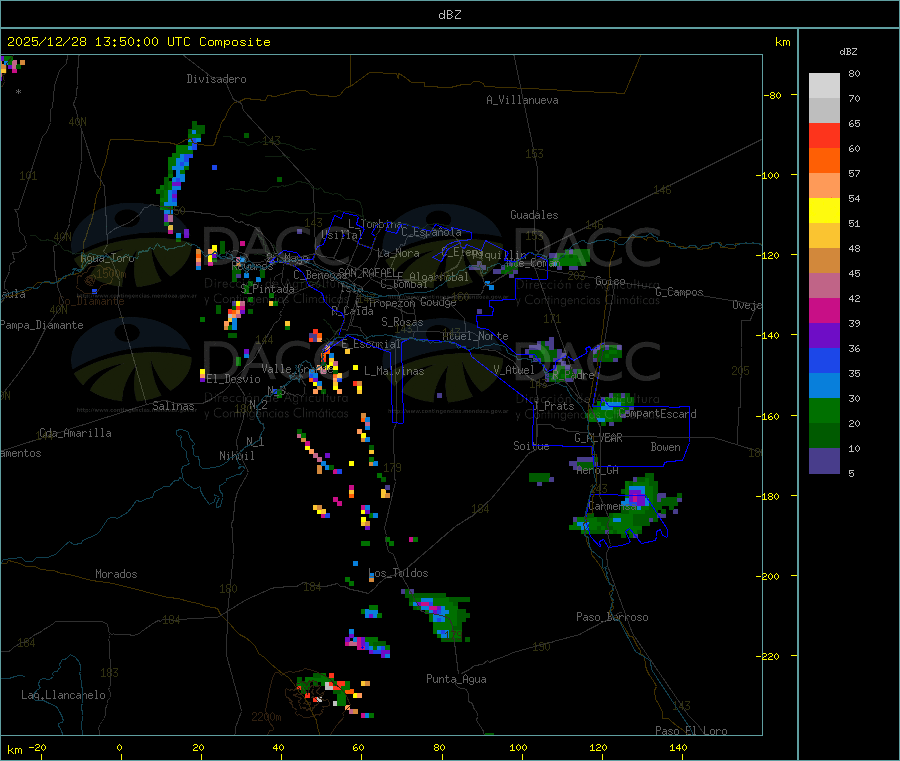Click the Atuel_Norte map label
The image size is (900, 761).
click(x=475, y=336)
